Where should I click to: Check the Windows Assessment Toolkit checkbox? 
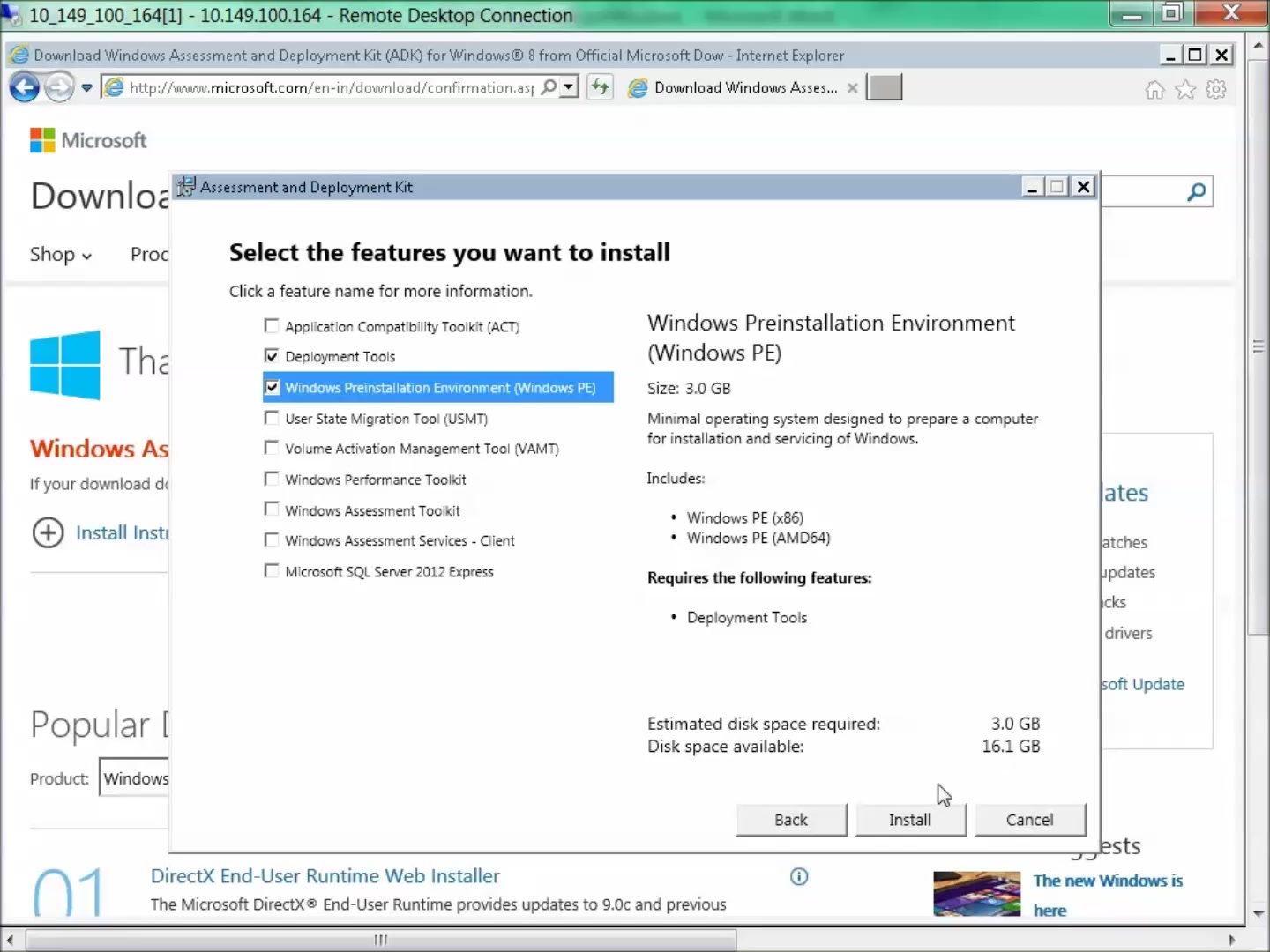(272, 509)
